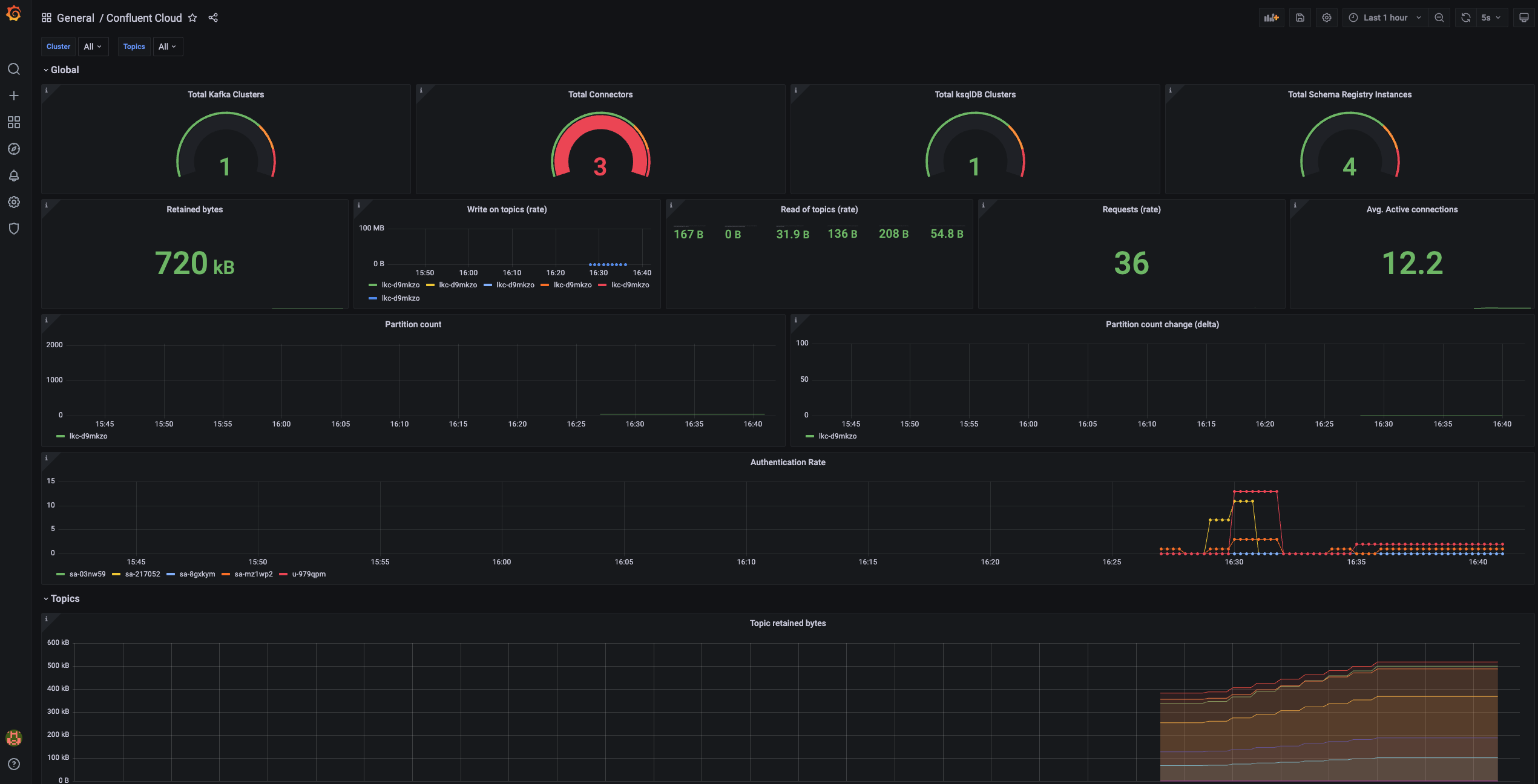Viewport: 1538px width, 784px height.
Task: Open the Dashboards grid icon in sidebar
Action: [x=14, y=122]
